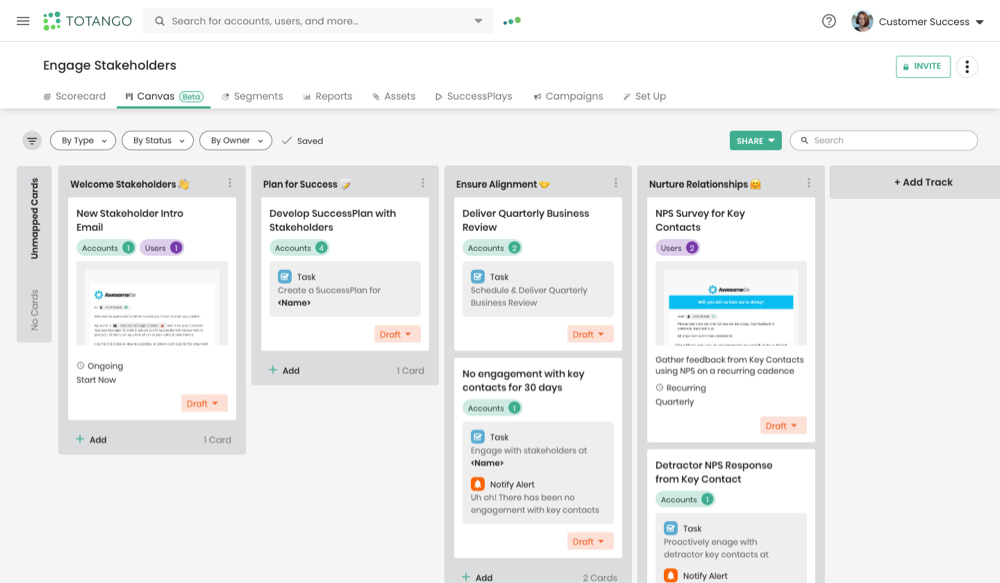Open NPS survey email preview thumbnail
Screen dimensions: 1000x583
pyautogui.click(x=731, y=304)
